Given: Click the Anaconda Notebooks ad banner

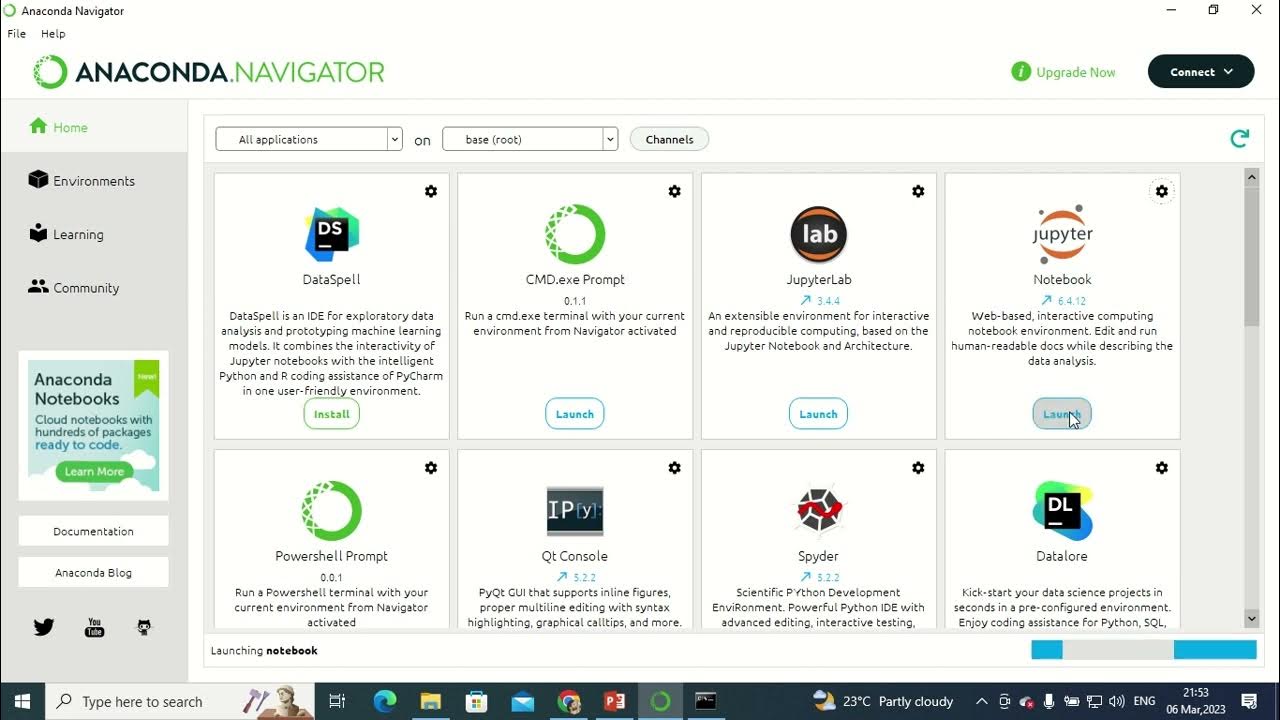Looking at the screenshot, I should 94,425.
